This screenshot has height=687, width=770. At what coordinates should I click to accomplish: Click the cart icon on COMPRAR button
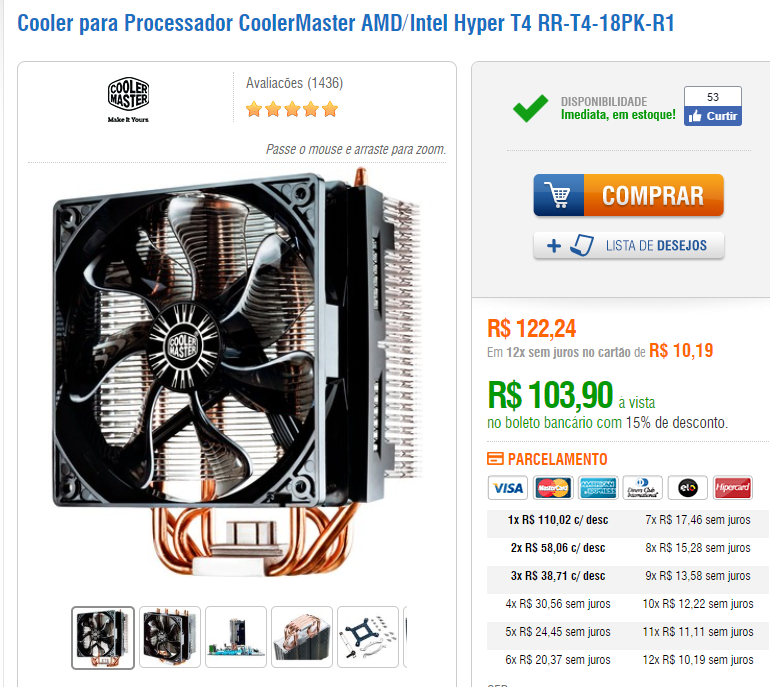[x=559, y=195]
